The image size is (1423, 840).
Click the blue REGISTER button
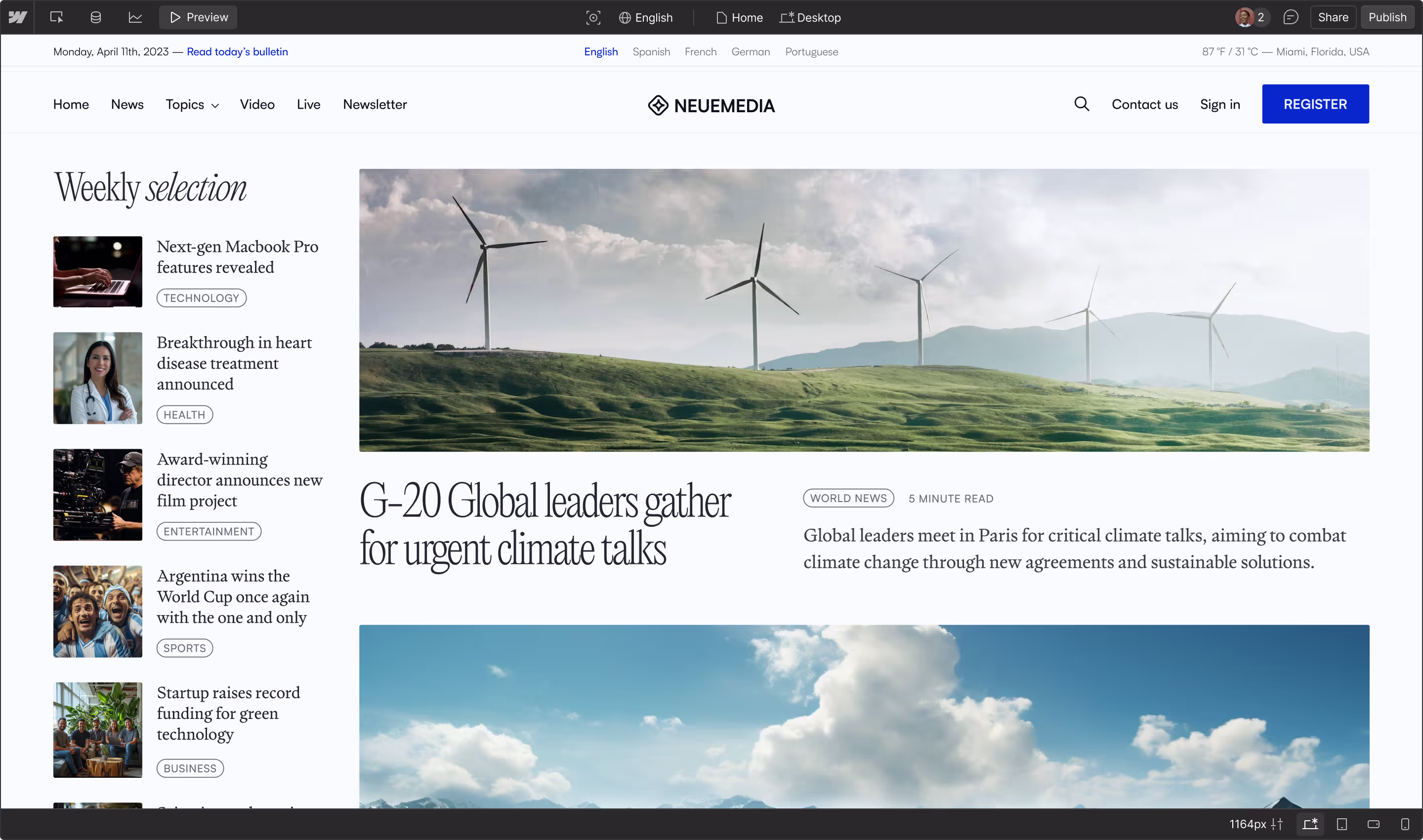1315,104
